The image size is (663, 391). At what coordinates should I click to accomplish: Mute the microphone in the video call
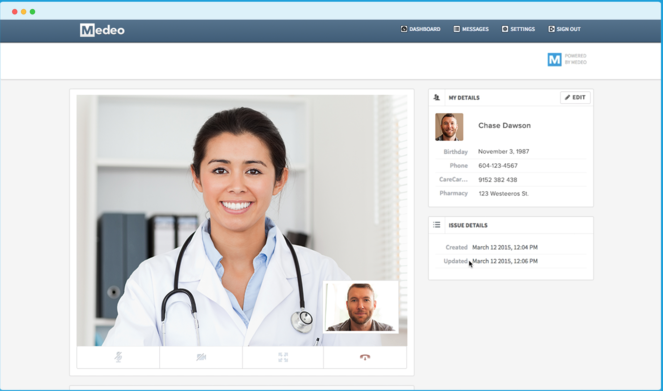pyautogui.click(x=118, y=357)
